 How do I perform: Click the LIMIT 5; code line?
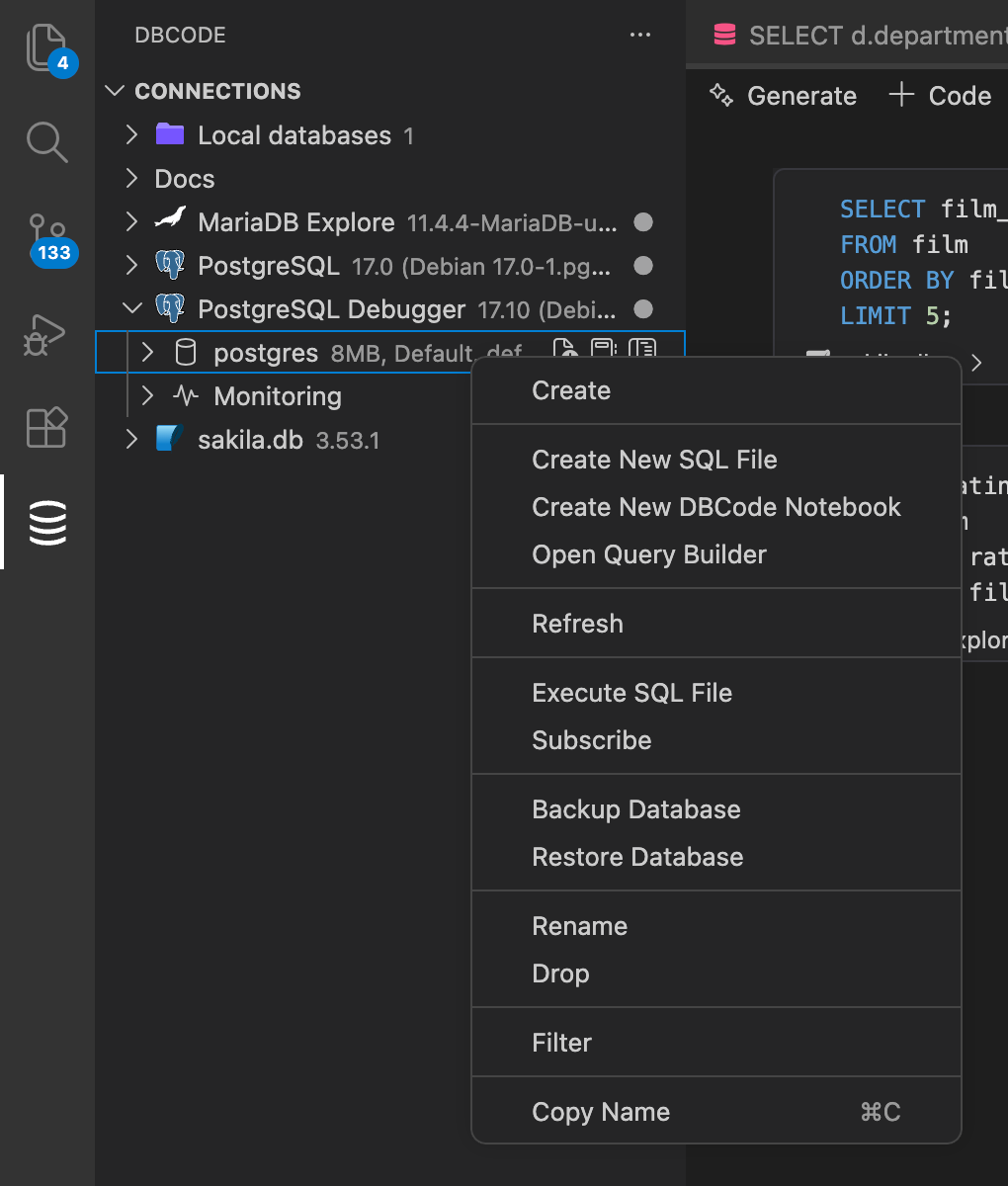(x=895, y=315)
